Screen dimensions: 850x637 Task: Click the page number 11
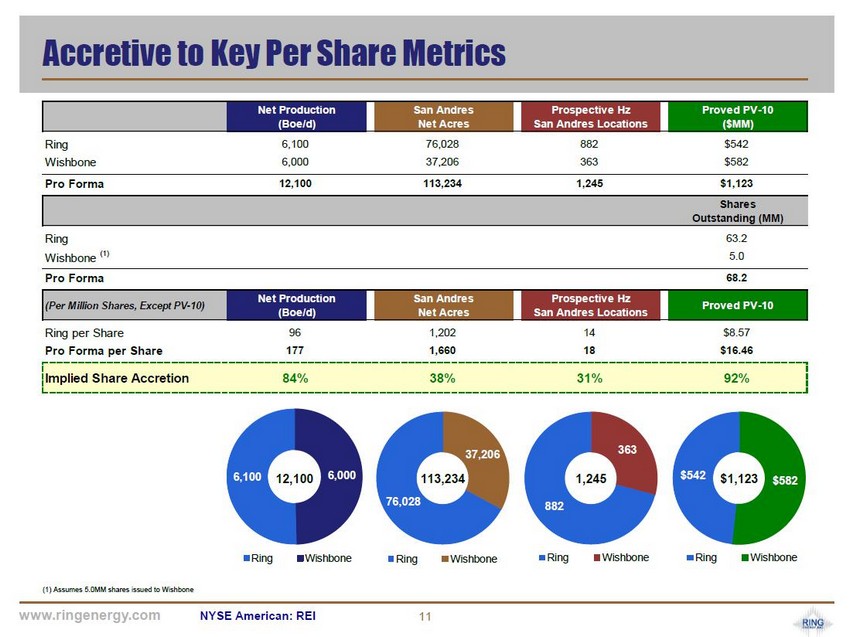click(425, 616)
